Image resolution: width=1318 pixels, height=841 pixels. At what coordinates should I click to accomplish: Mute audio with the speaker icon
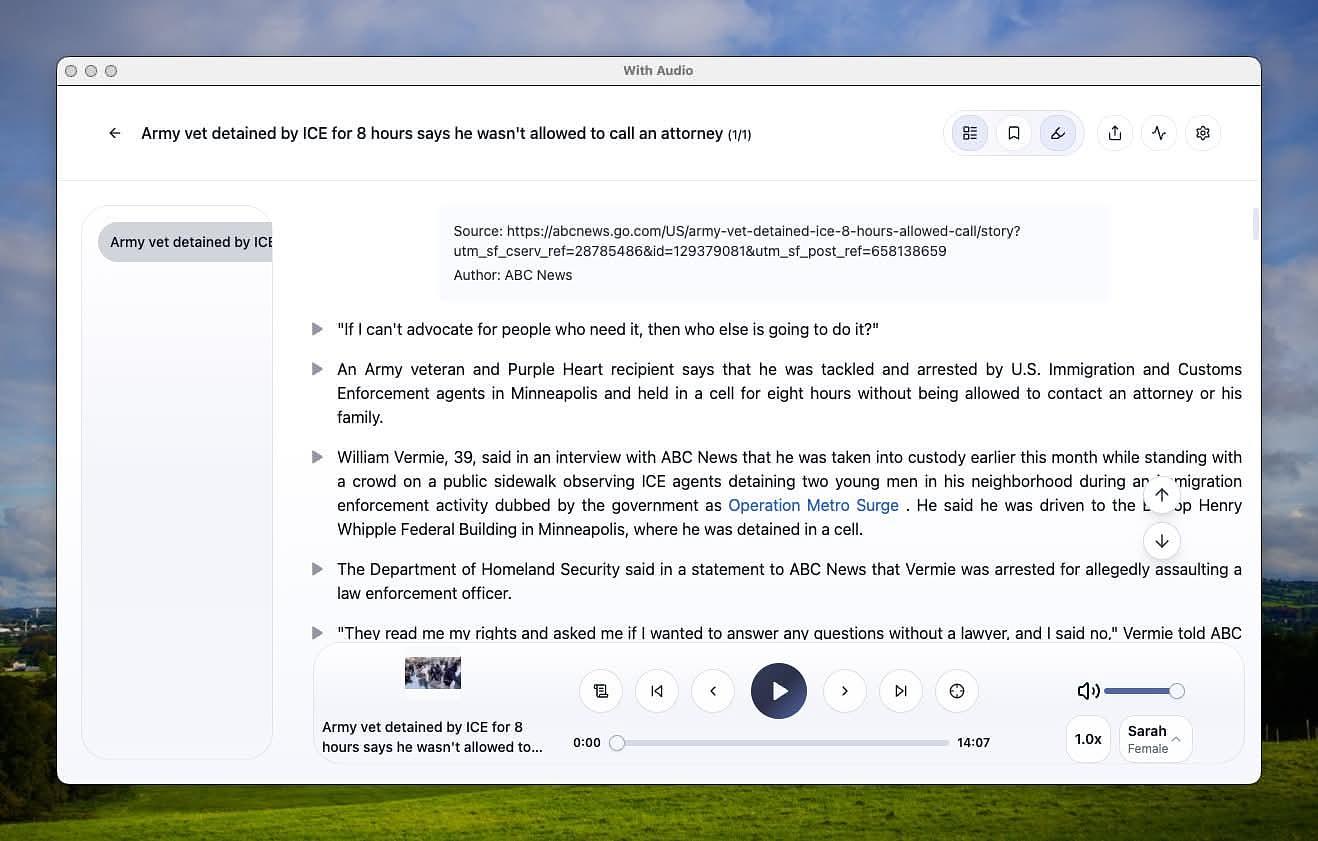click(x=1087, y=691)
